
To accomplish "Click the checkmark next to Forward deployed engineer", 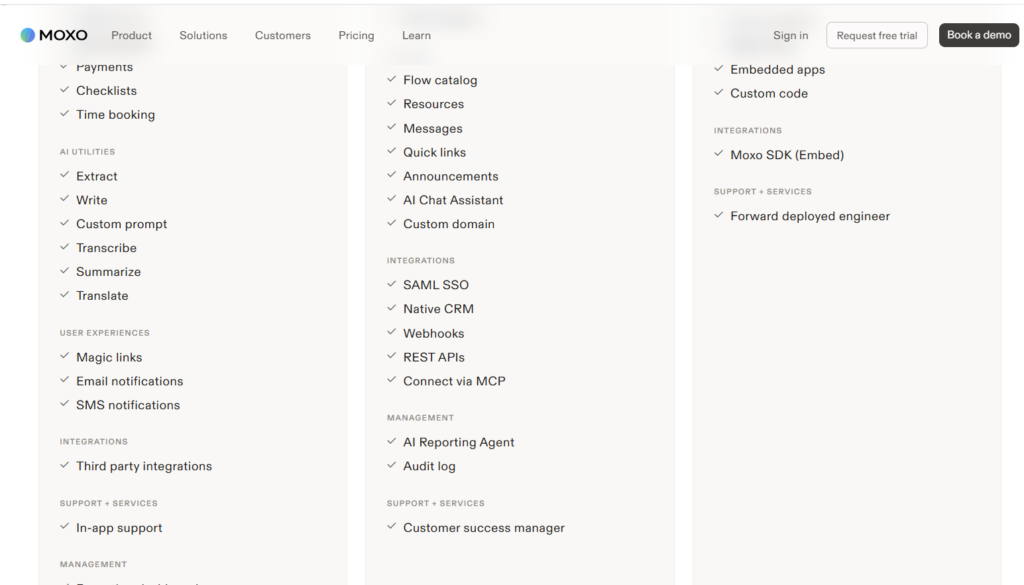I will (719, 215).
